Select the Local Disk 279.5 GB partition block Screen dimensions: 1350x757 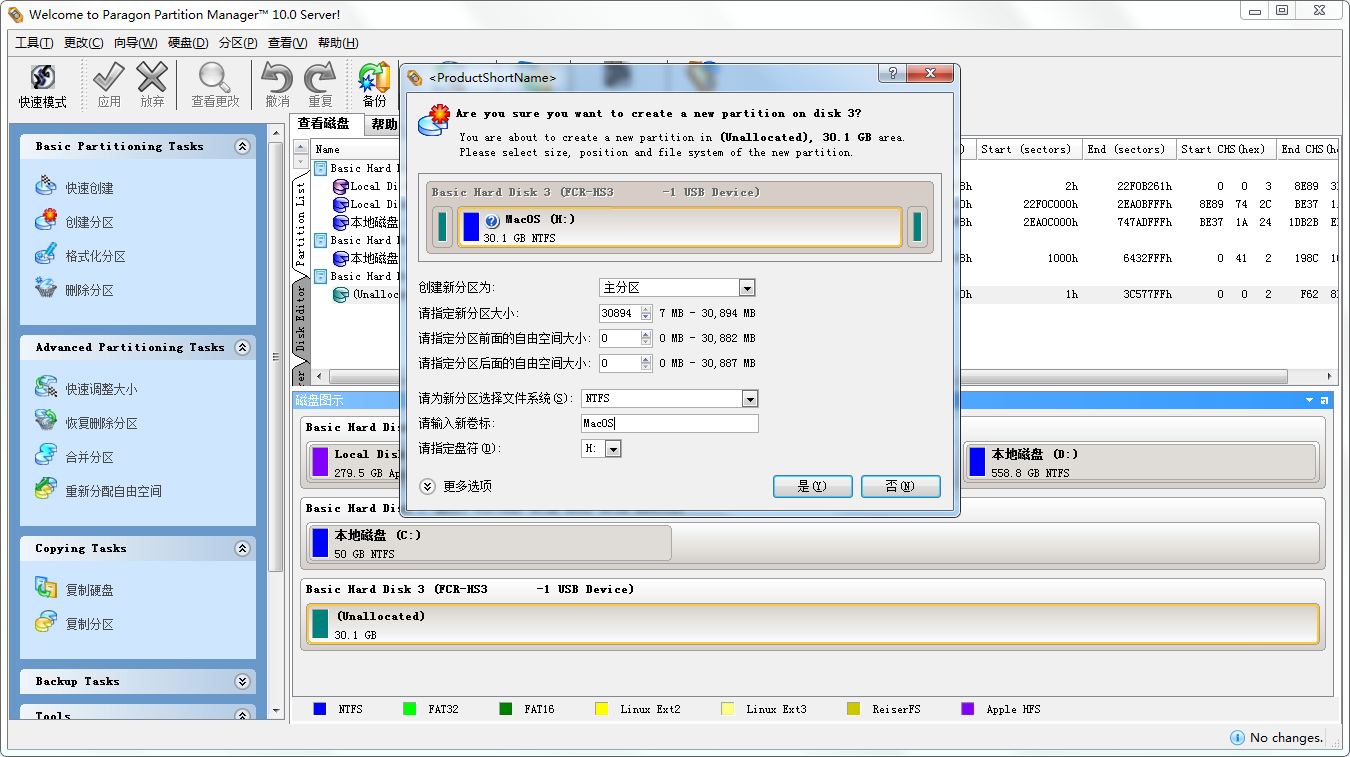[355, 462]
